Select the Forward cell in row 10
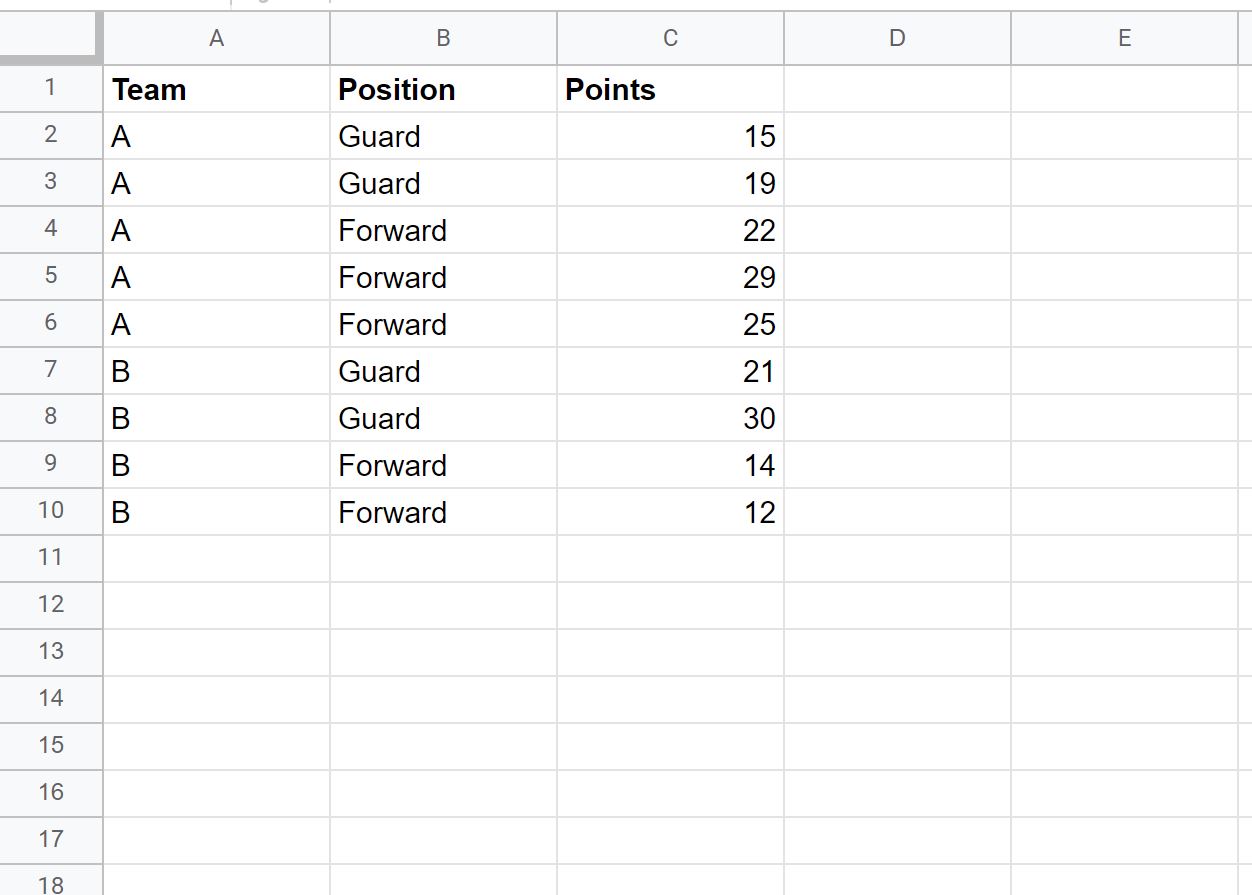1252x895 pixels. (443, 512)
